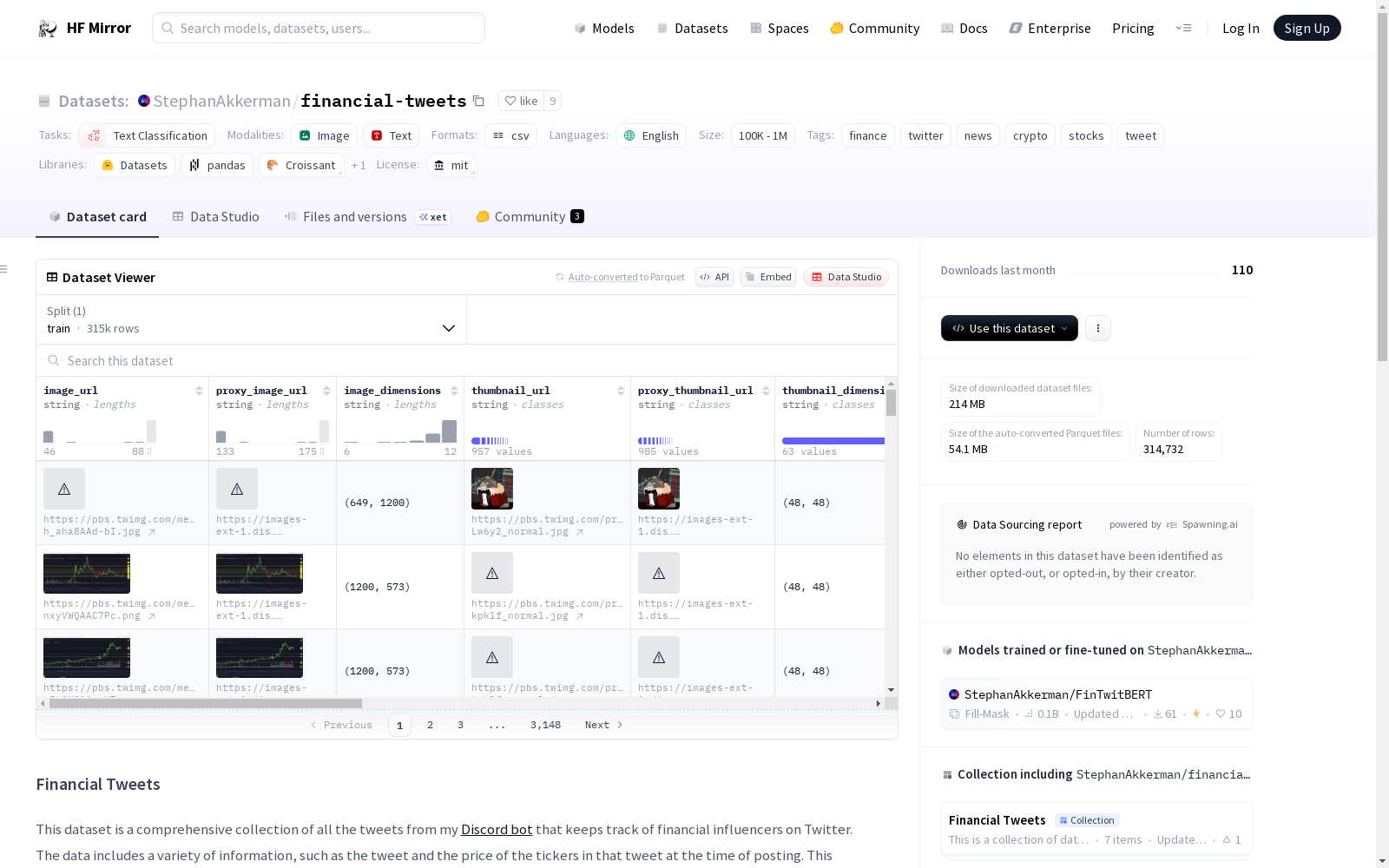Open the StephanAkkerman/FinTwitBERT model card
Screen dimensions: 1389x868
[x=1096, y=704]
